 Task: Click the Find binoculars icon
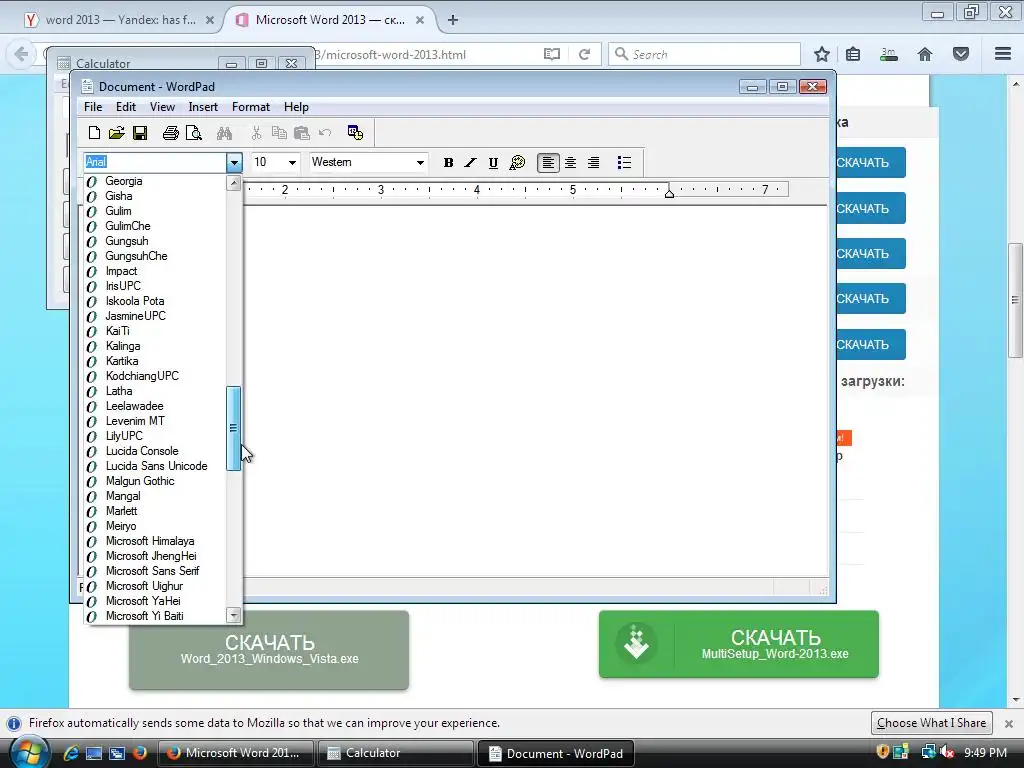[x=225, y=133]
